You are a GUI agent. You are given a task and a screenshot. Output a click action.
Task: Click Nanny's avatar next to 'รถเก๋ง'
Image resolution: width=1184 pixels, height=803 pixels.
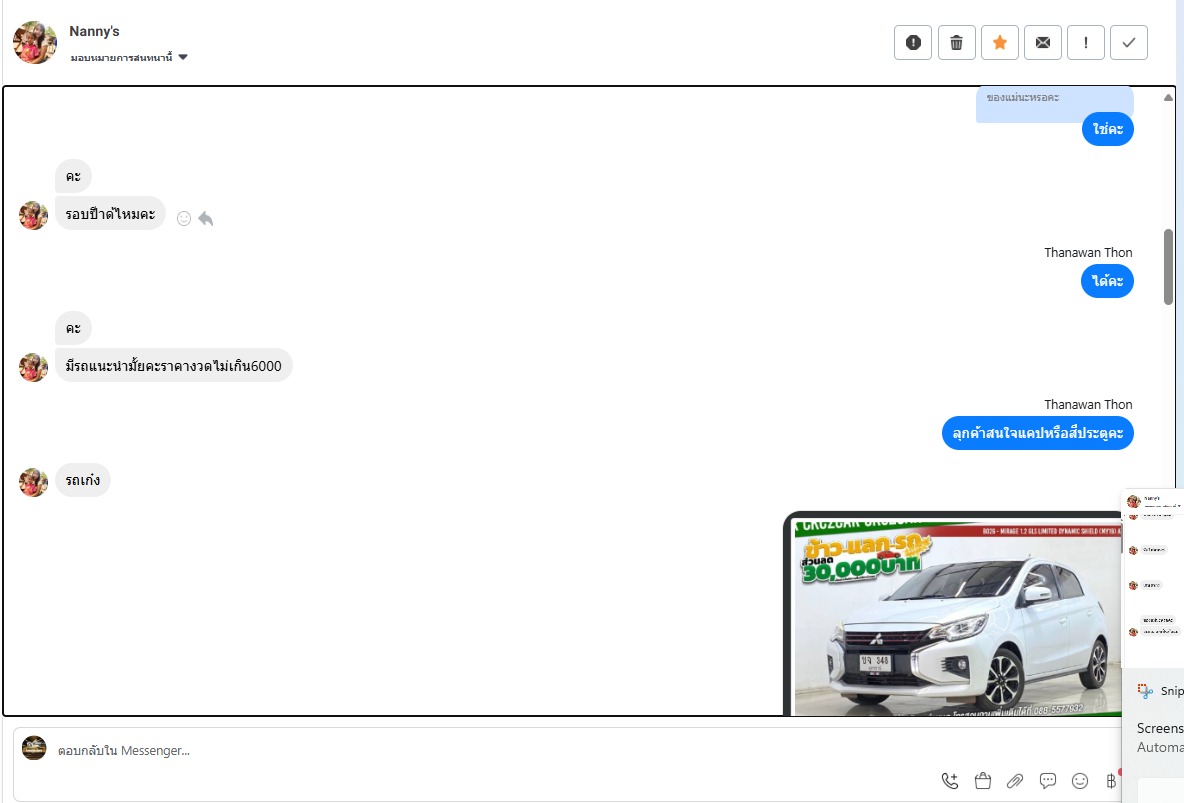pyautogui.click(x=33, y=482)
